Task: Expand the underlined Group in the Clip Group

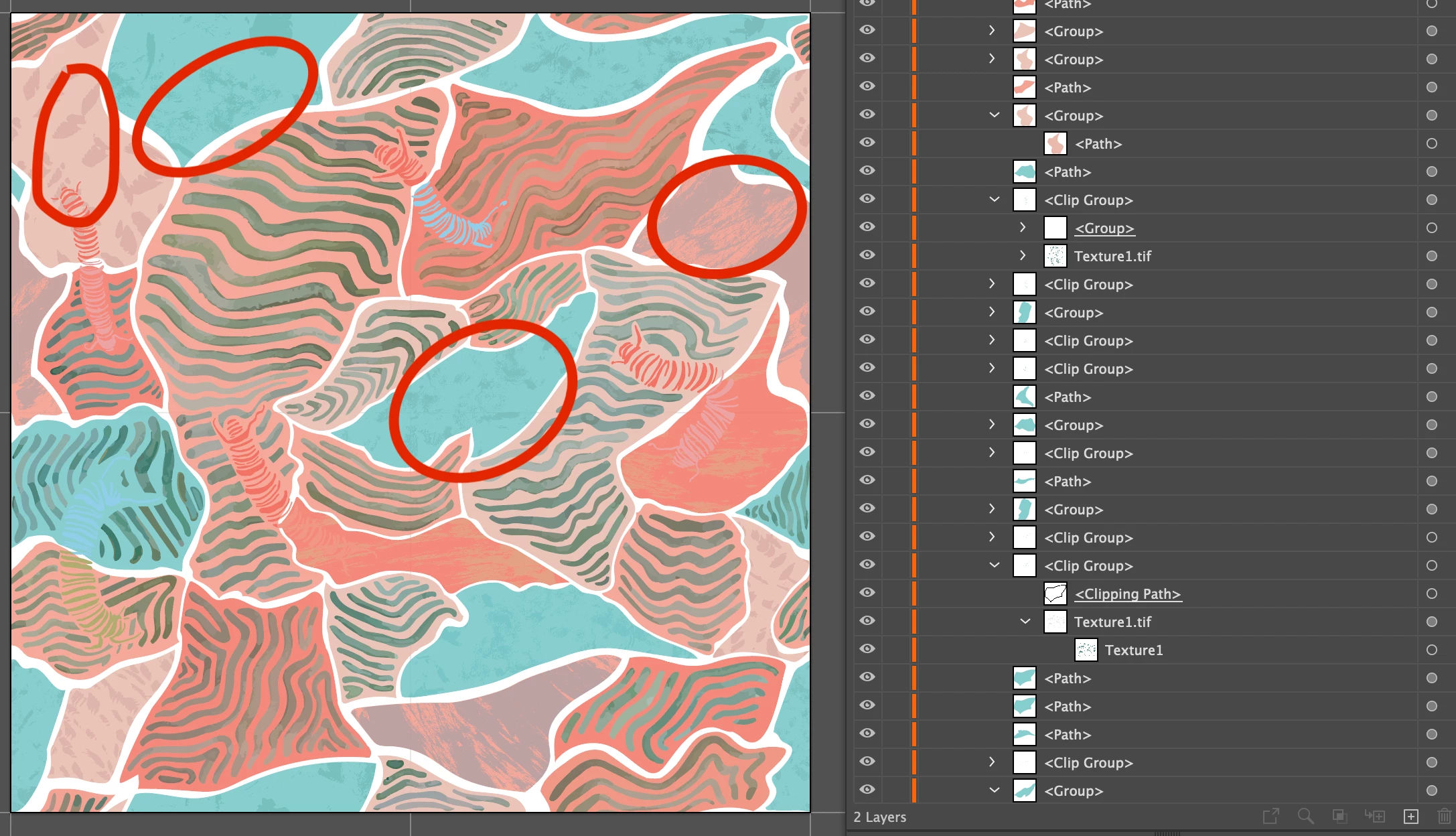Action: (x=1023, y=228)
